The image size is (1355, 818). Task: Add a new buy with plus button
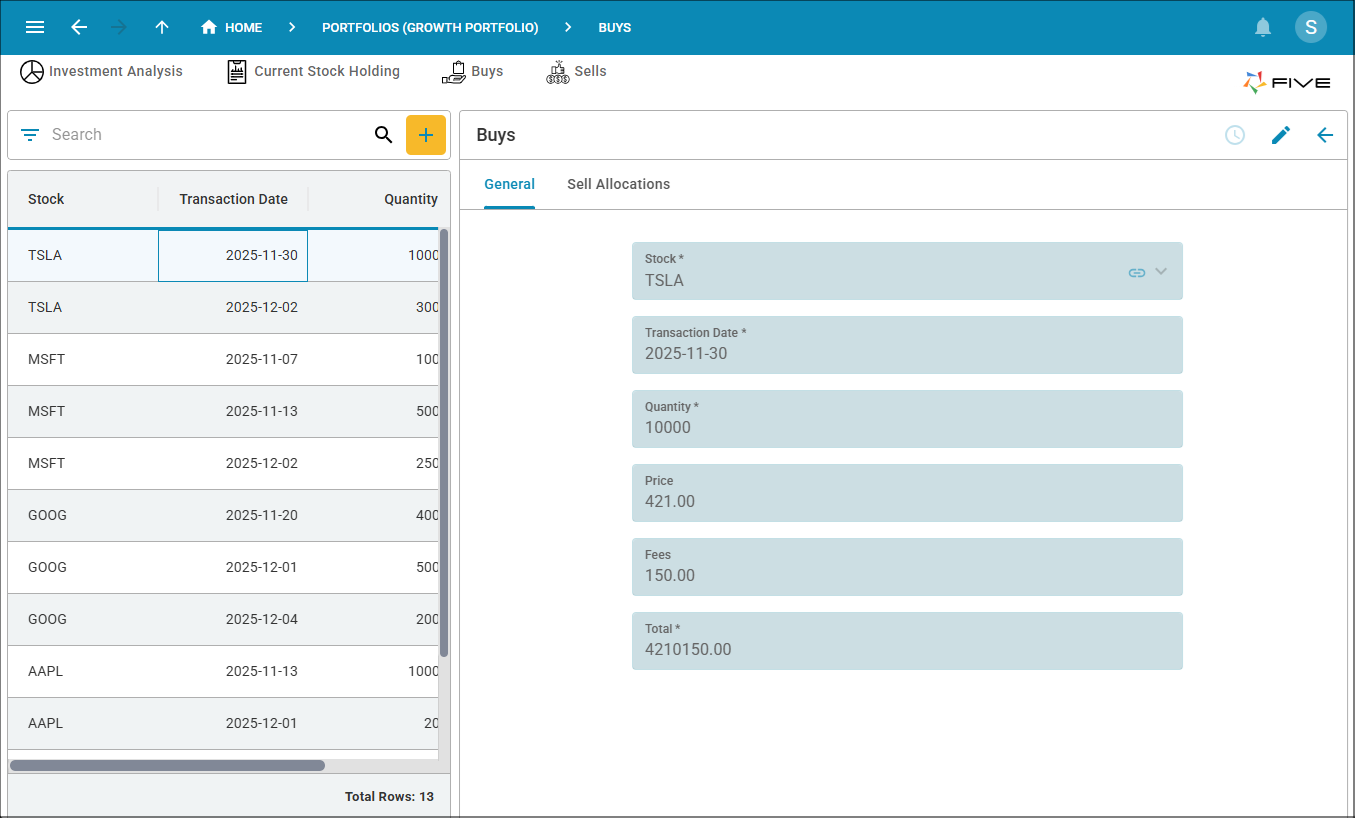[x=426, y=135]
